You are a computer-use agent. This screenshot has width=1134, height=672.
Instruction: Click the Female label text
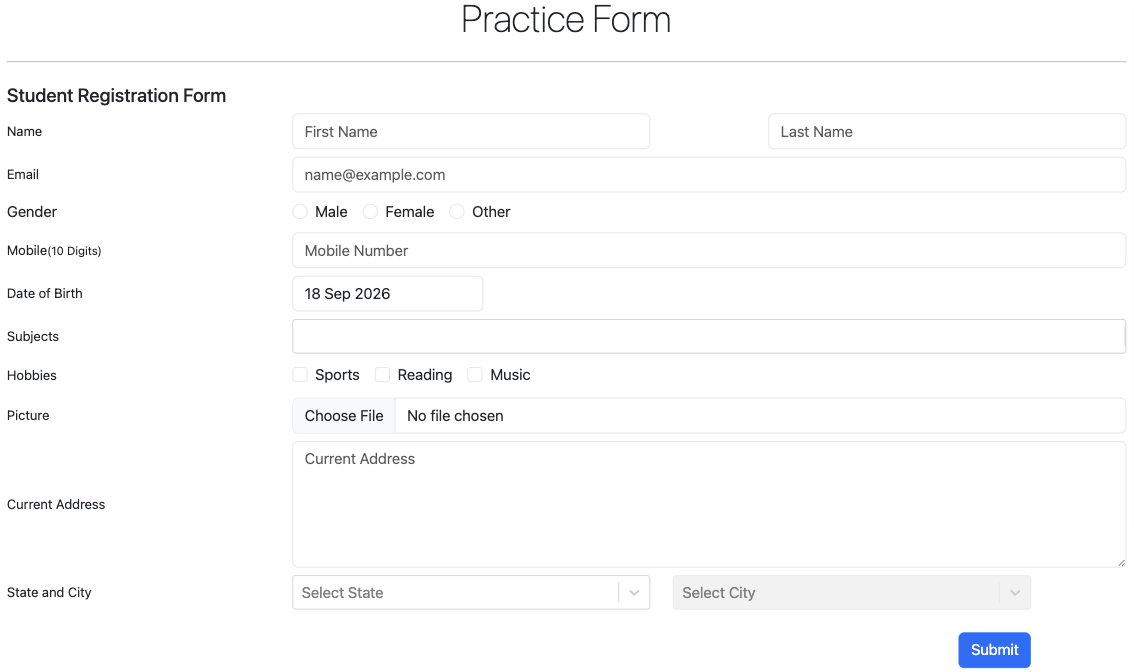click(x=409, y=212)
